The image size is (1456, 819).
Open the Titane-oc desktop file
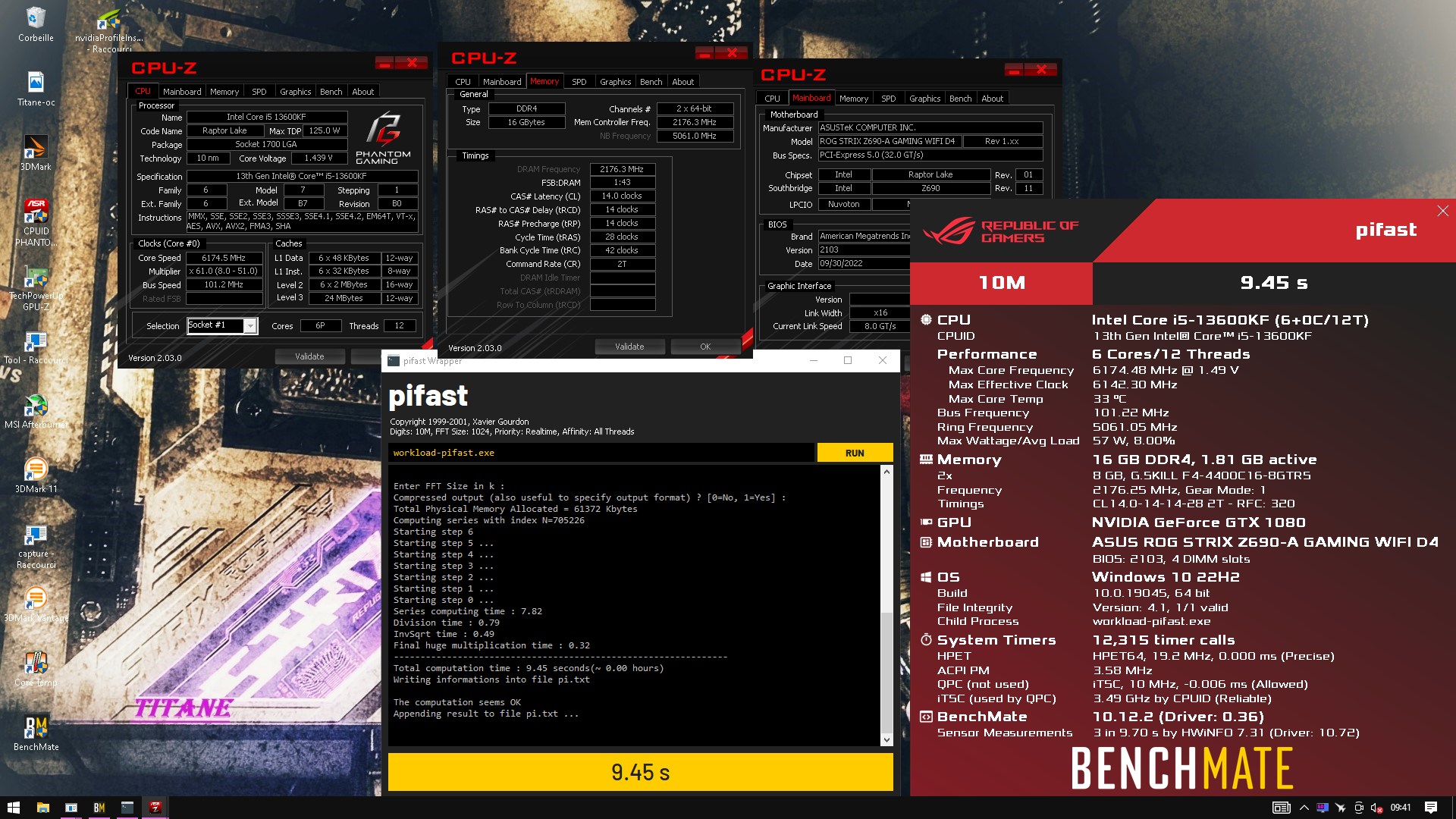click(36, 89)
